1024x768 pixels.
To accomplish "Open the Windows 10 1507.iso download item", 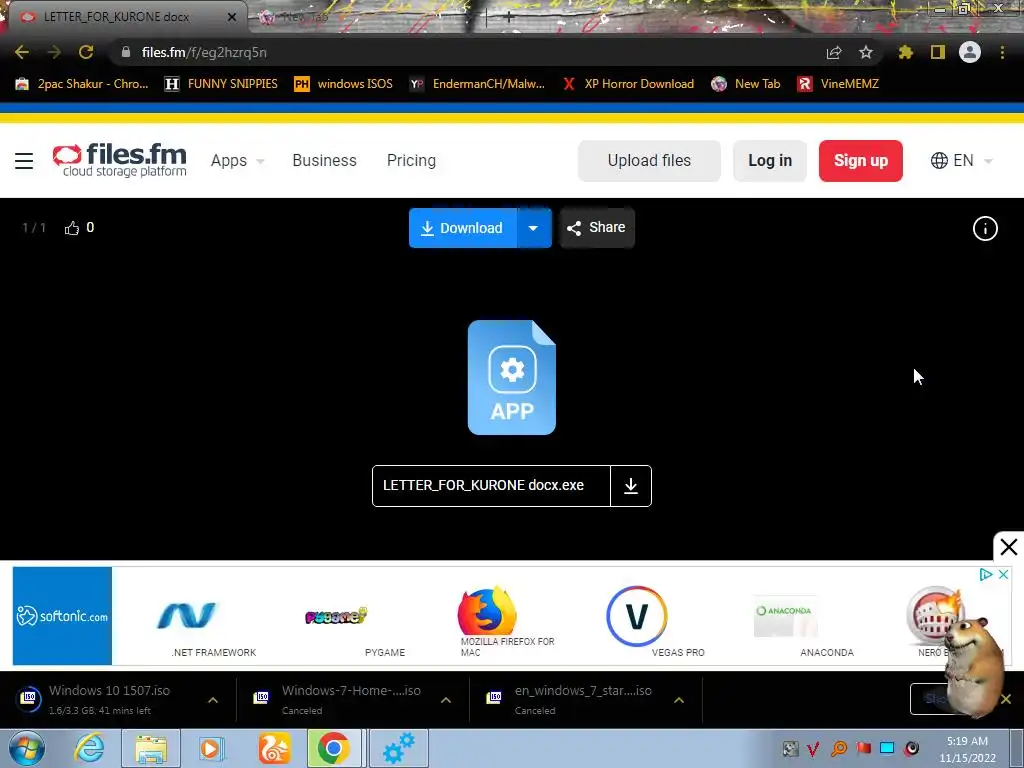I will click(110, 699).
